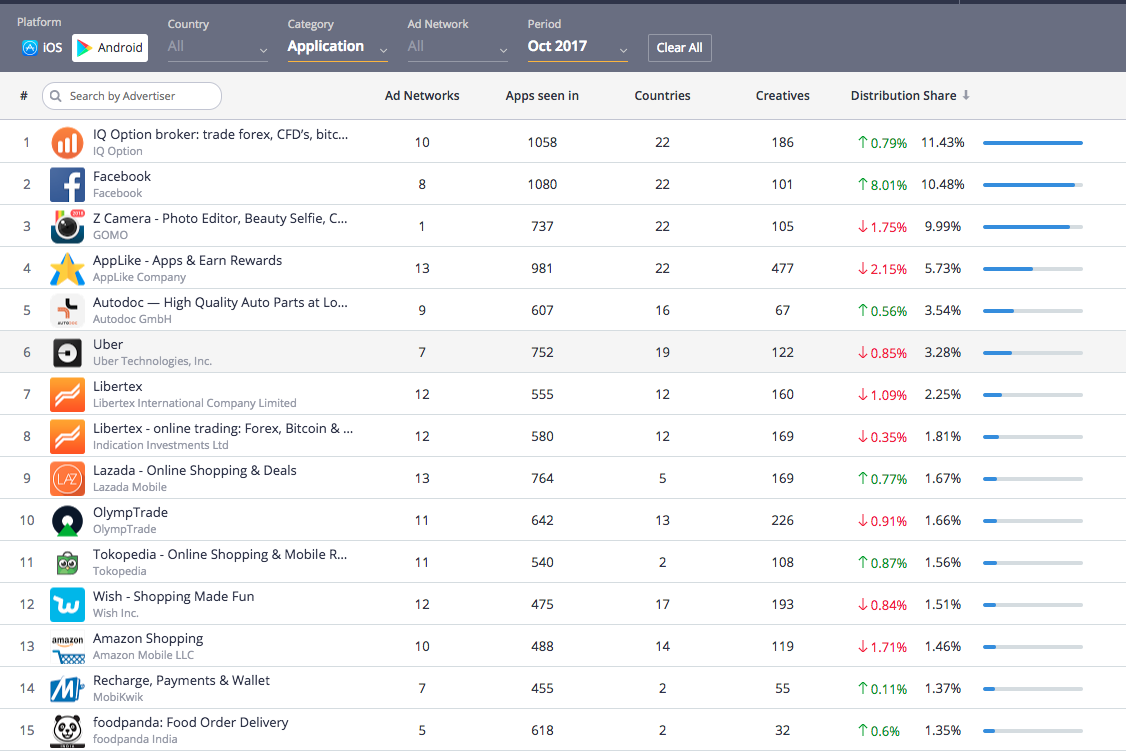Click the Clear All button
Screen dimensions: 1126x753
679,47
